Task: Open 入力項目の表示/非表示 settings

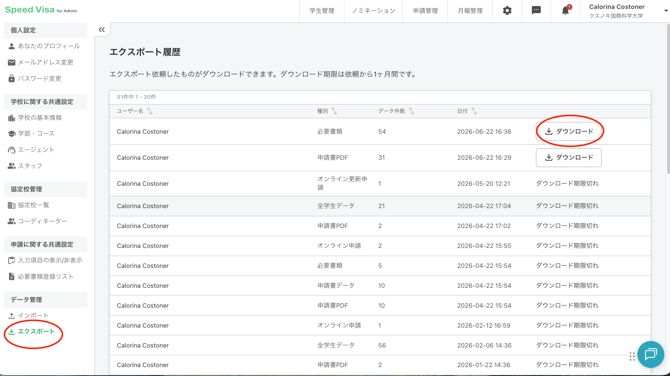Action: click(x=45, y=260)
